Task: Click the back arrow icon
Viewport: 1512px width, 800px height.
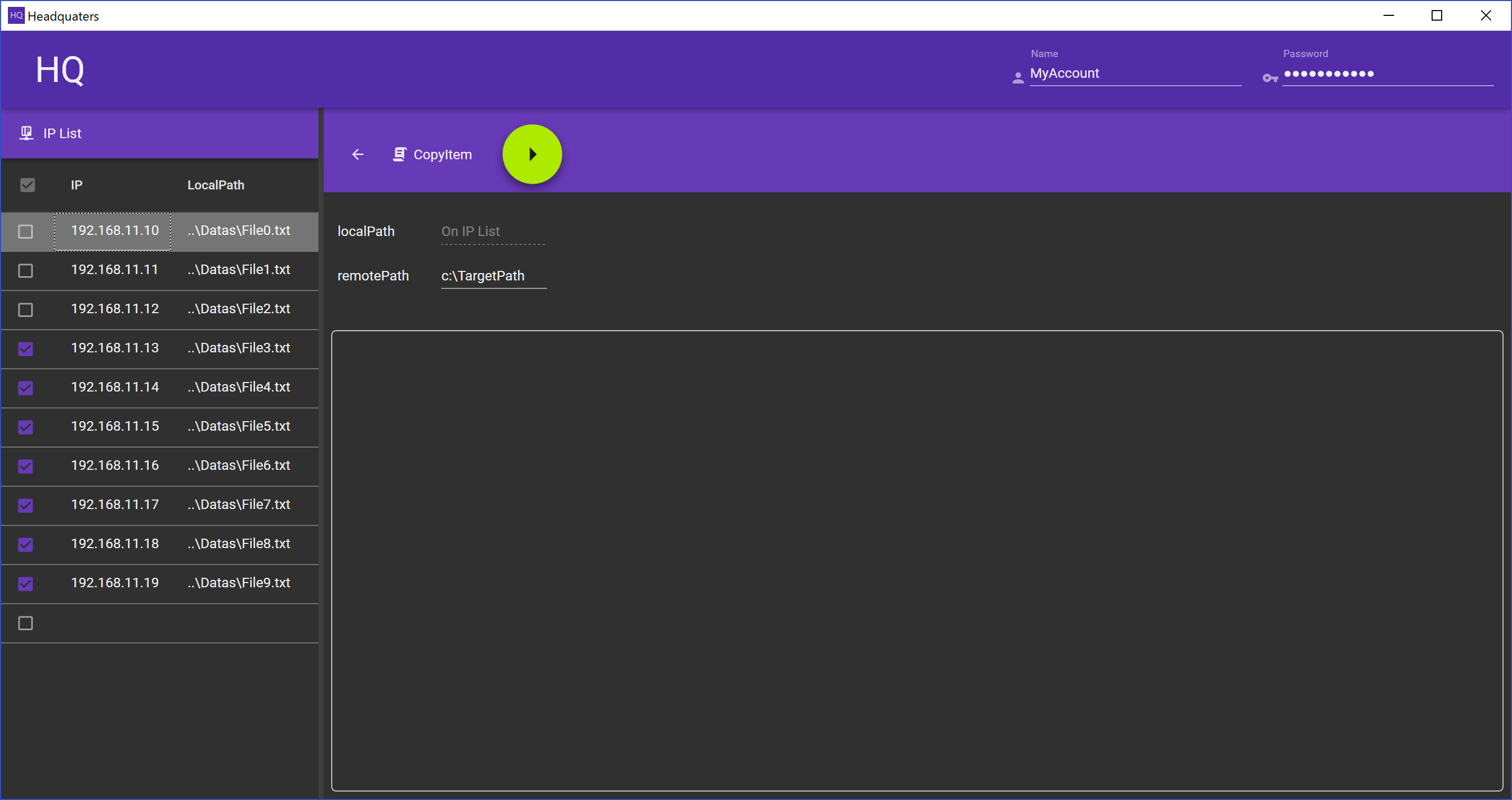Action: pyautogui.click(x=358, y=154)
